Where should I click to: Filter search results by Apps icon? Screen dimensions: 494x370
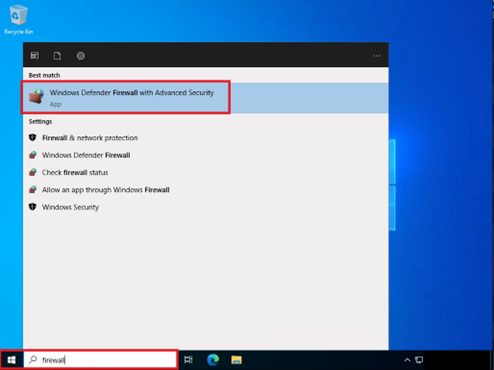pos(35,56)
